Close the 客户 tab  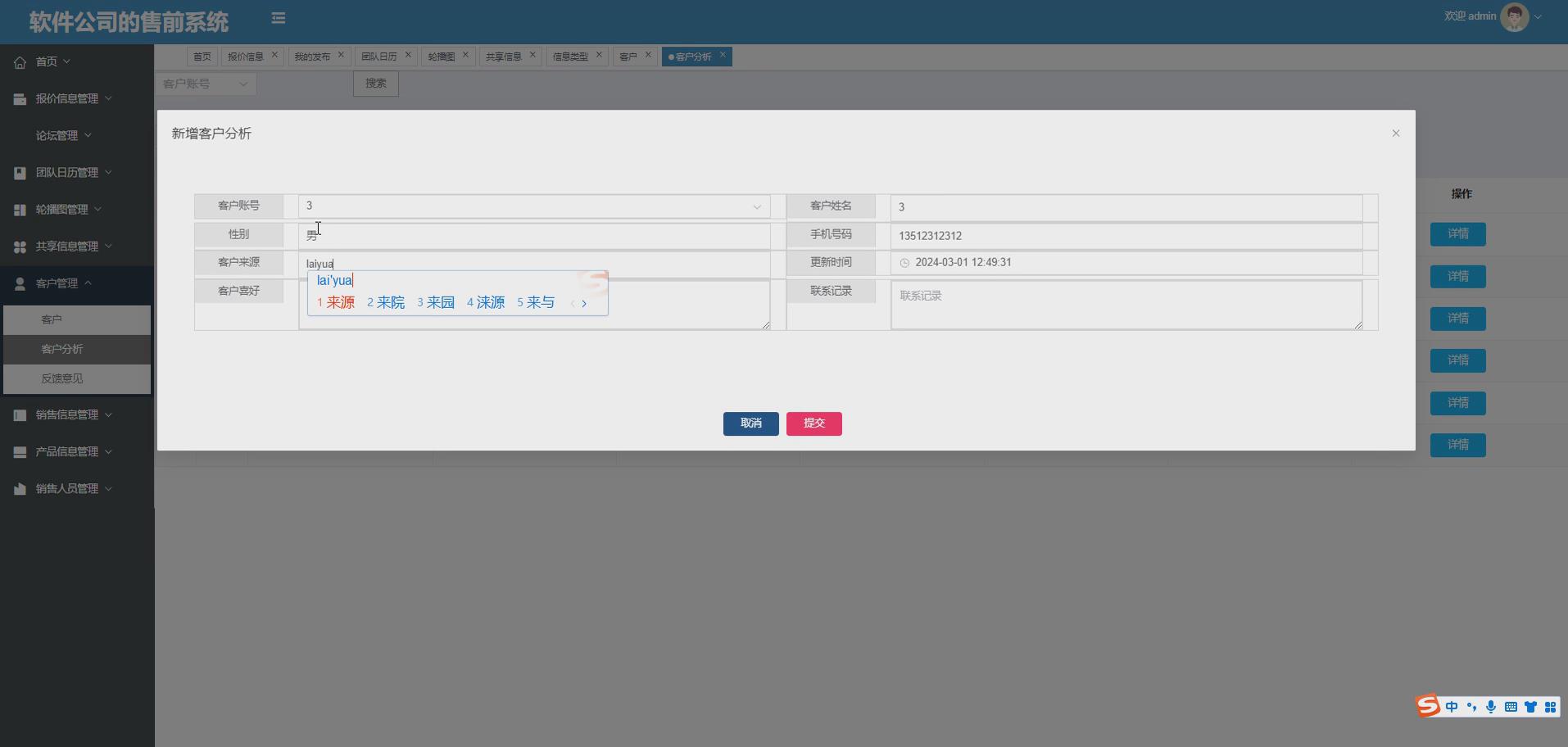(648, 55)
